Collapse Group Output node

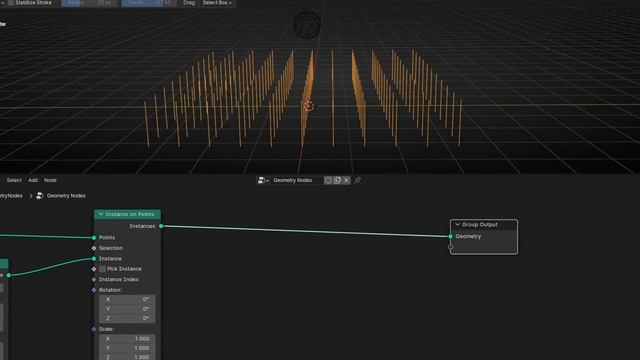[458, 224]
